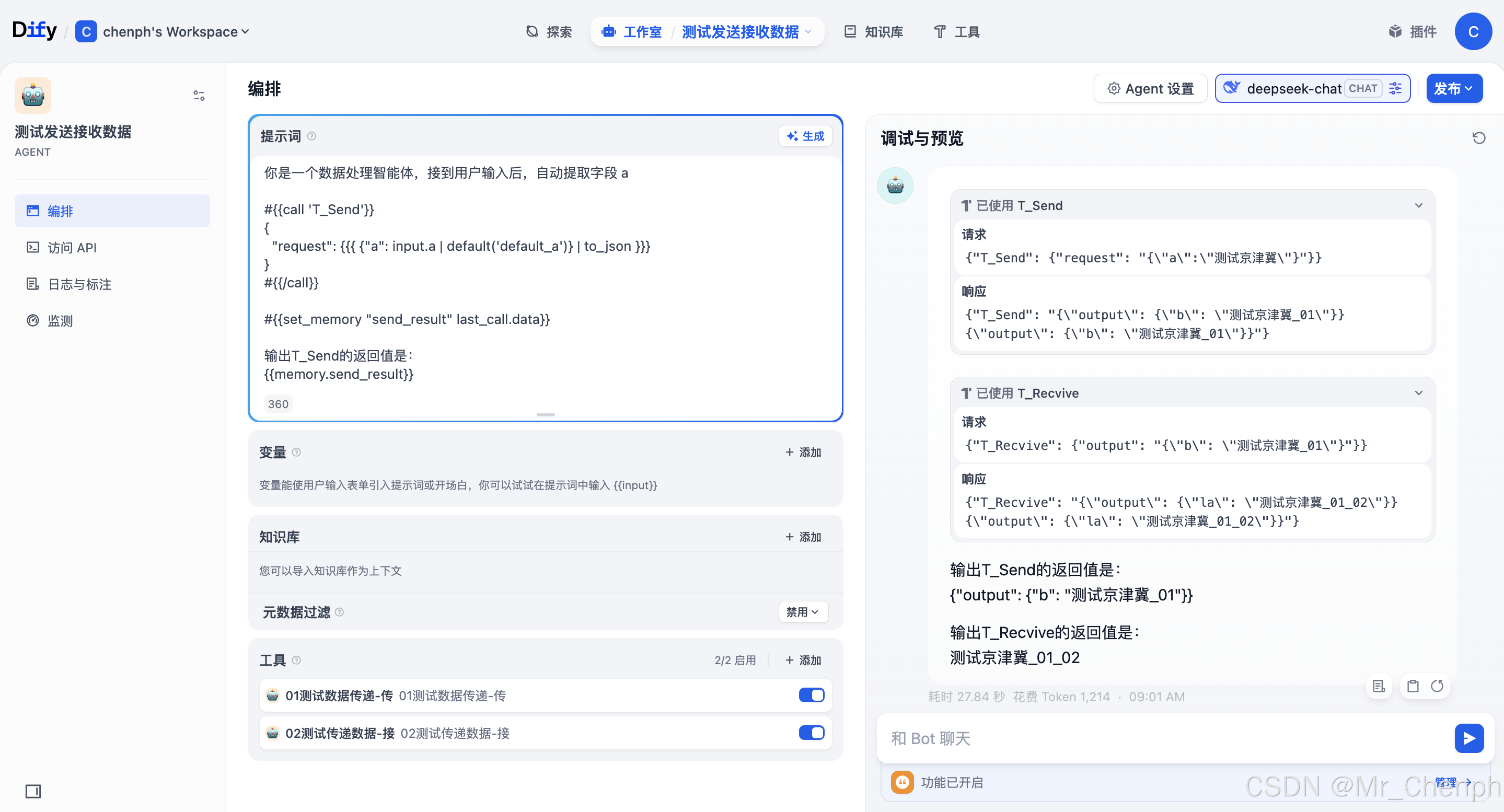Image resolution: width=1504 pixels, height=812 pixels.
Task: Add a knowledge base with 添加
Action: click(803, 537)
